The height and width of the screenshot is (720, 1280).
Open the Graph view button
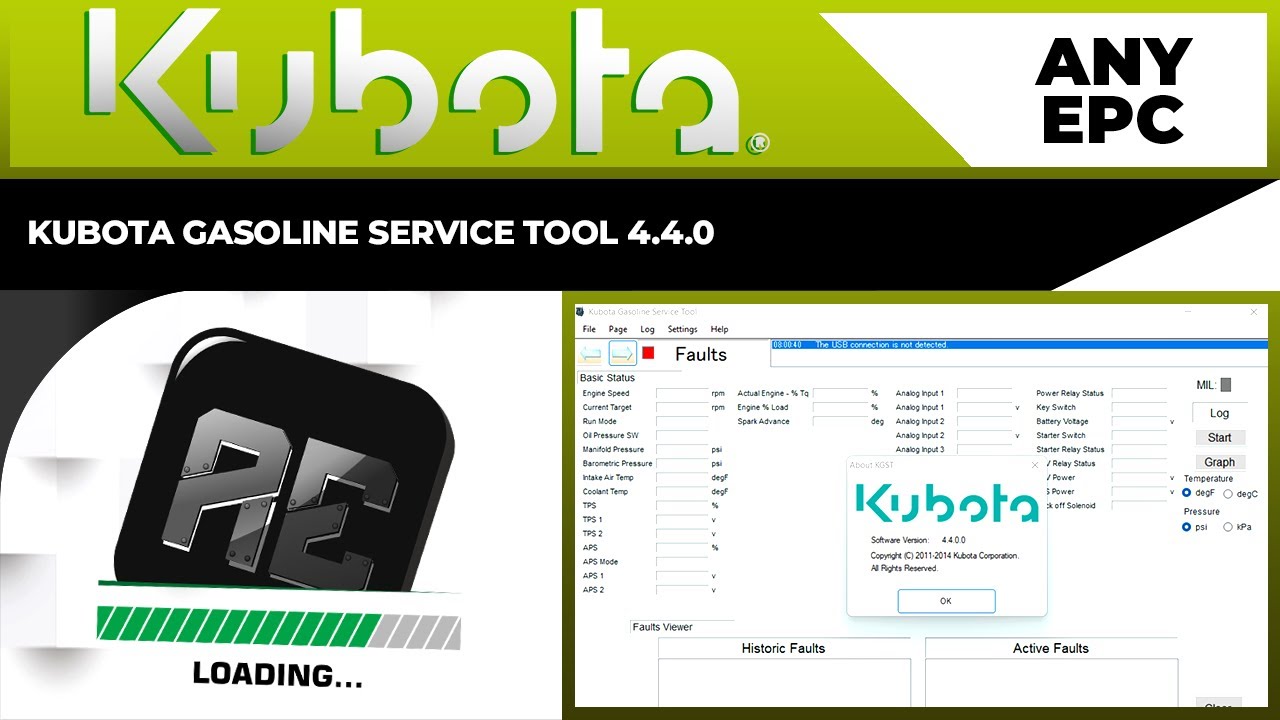tap(1219, 462)
